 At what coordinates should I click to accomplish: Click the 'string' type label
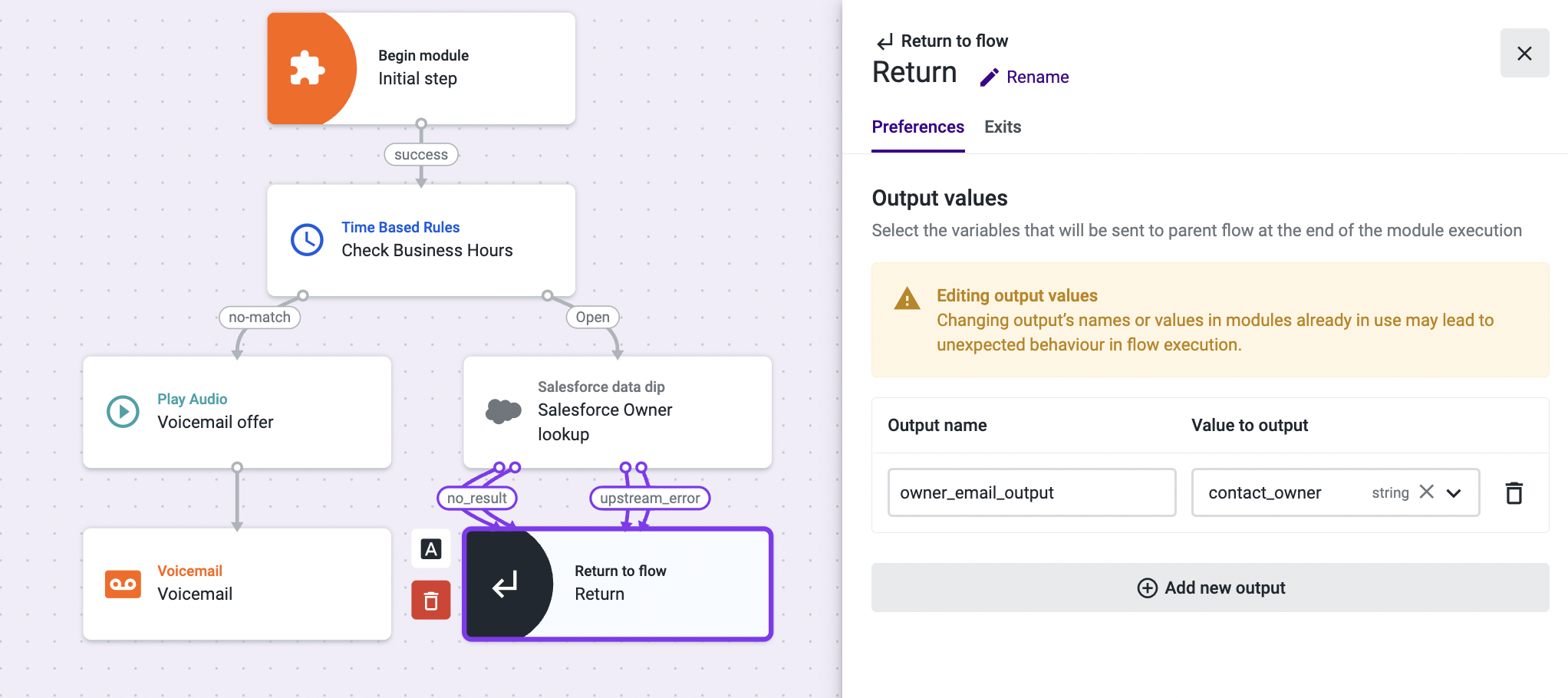[x=1390, y=492]
